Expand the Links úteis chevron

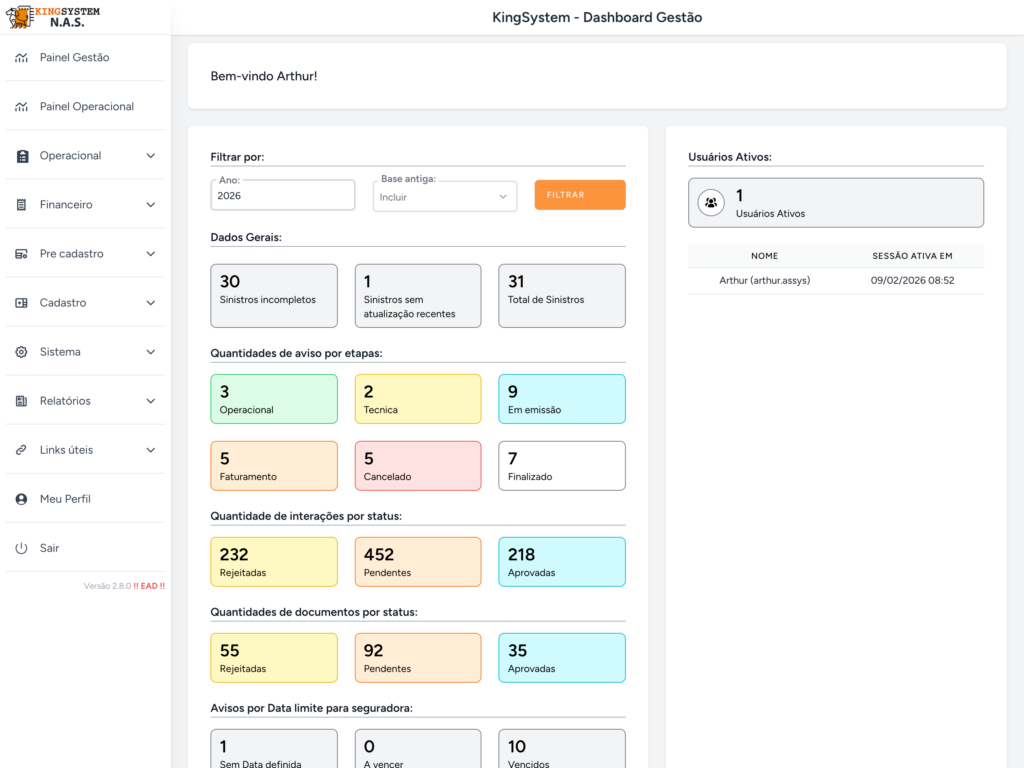[x=151, y=450]
